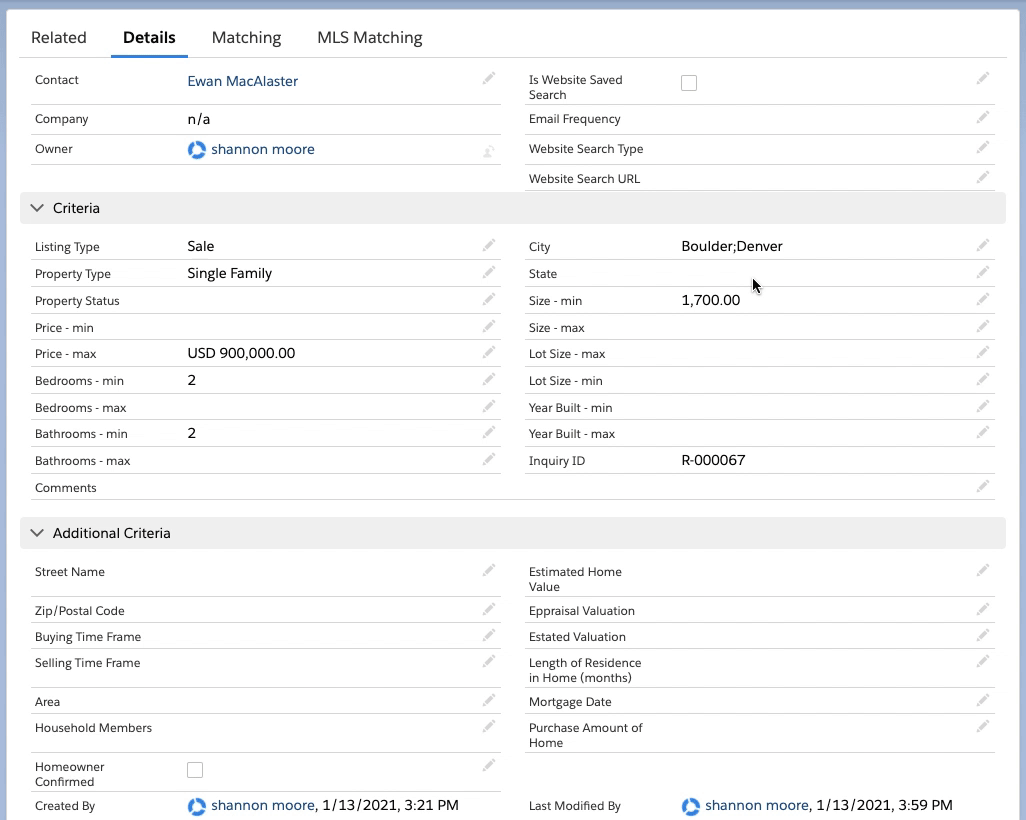Click the USD 900,000.00 price value
Screen dimensions: 1026x820
click(241, 353)
